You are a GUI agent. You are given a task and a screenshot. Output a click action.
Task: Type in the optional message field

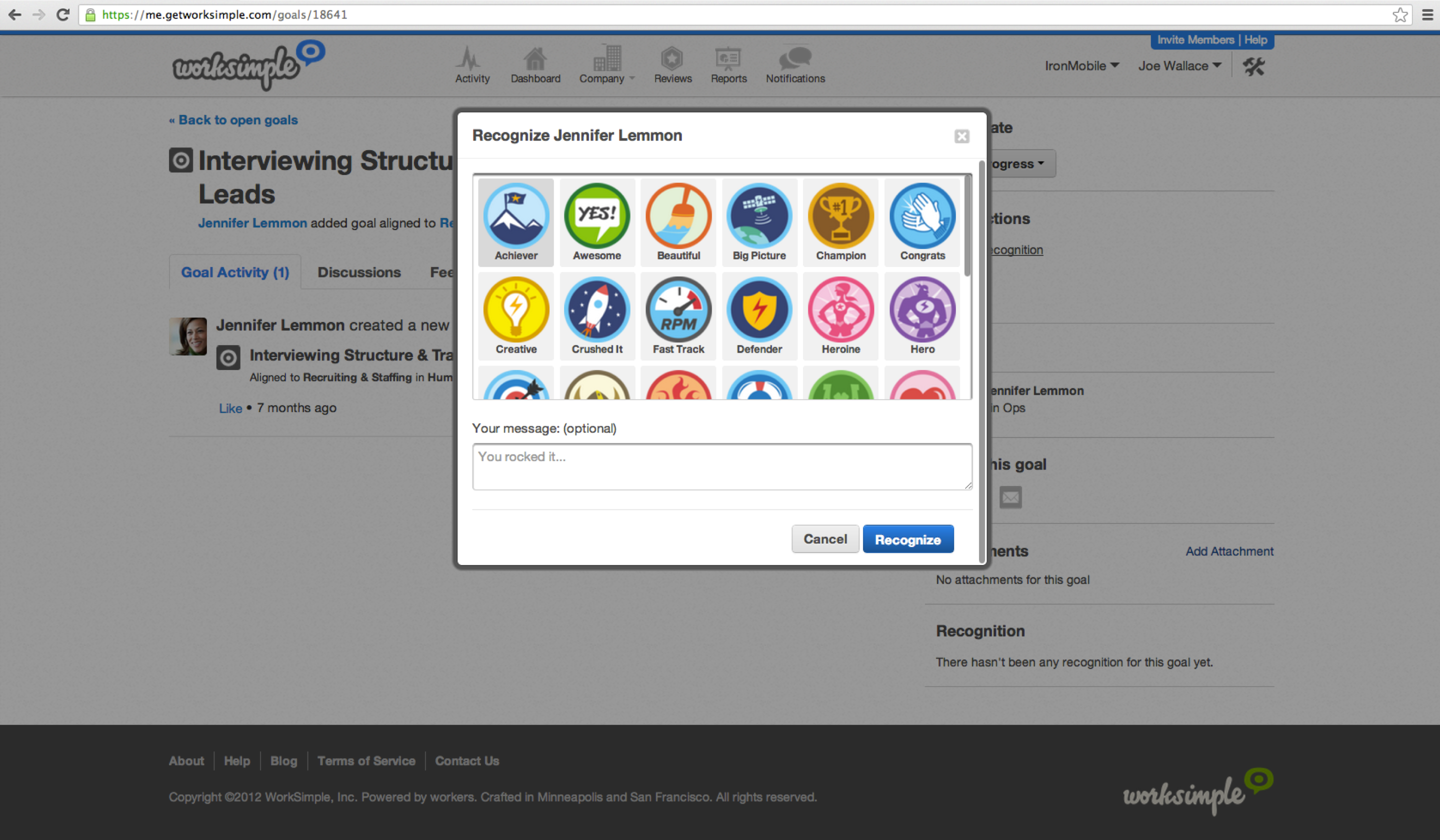(x=721, y=466)
